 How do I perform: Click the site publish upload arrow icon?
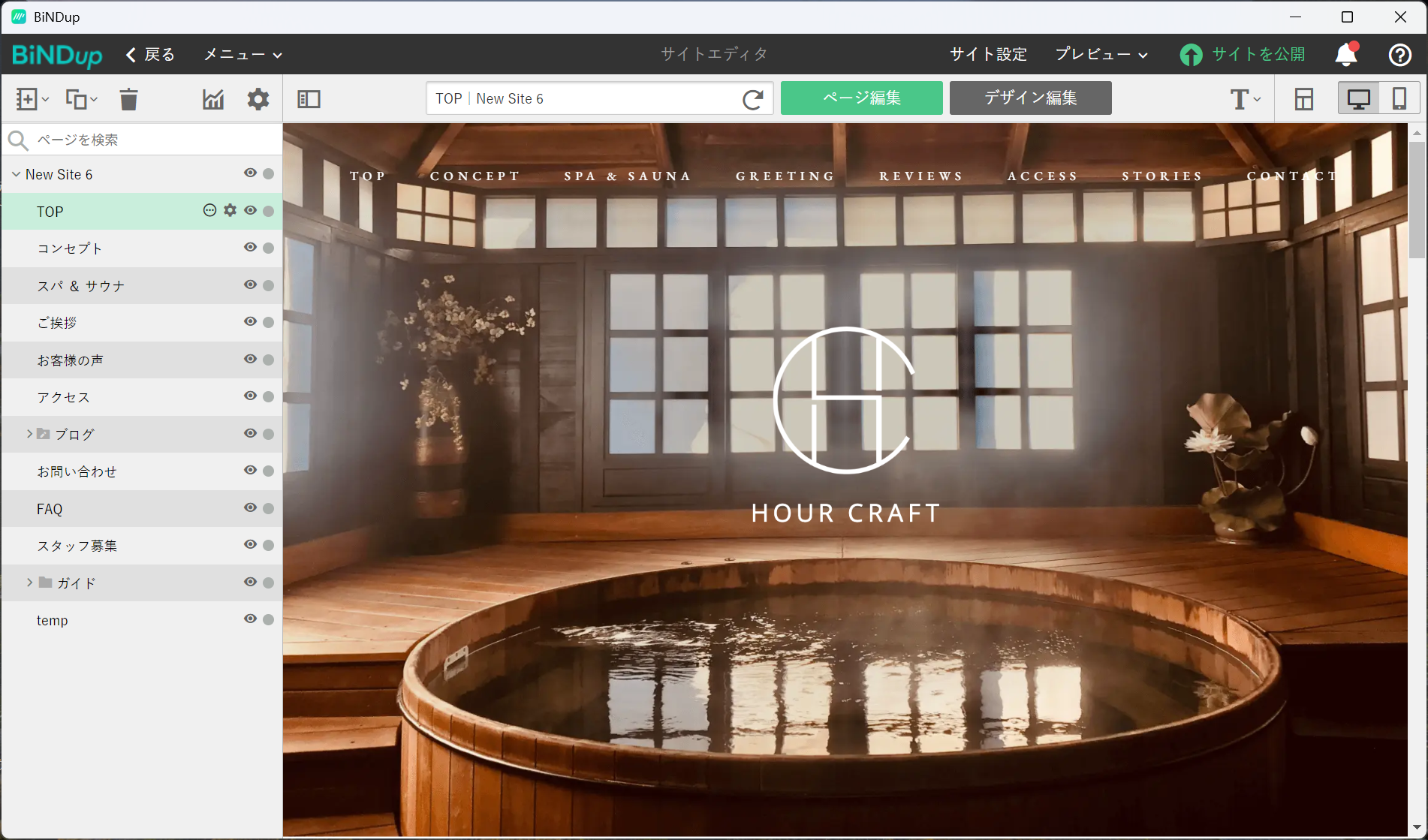click(1191, 54)
